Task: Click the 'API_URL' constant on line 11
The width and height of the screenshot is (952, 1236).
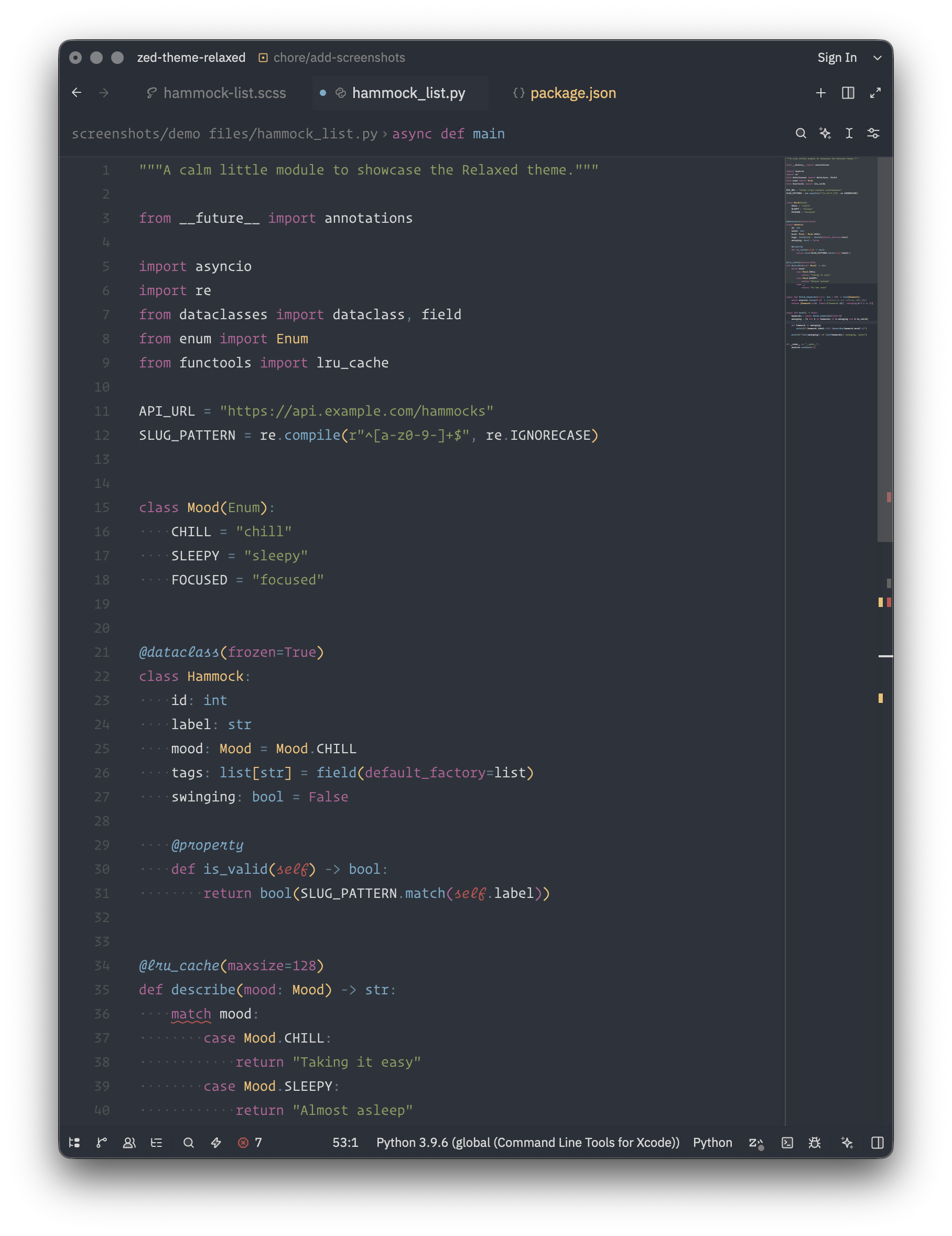Action: (x=166, y=411)
